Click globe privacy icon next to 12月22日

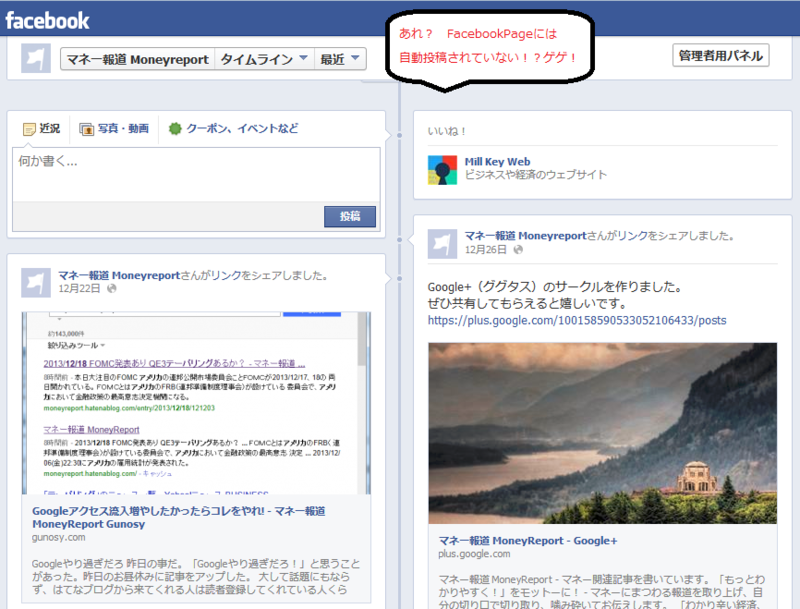pyautogui.click(x=112, y=289)
